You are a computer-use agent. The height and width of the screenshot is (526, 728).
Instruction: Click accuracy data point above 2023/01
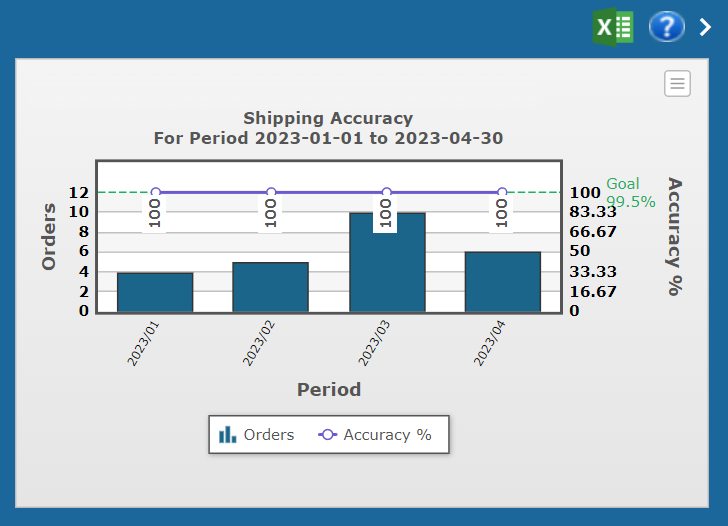tap(155, 192)
